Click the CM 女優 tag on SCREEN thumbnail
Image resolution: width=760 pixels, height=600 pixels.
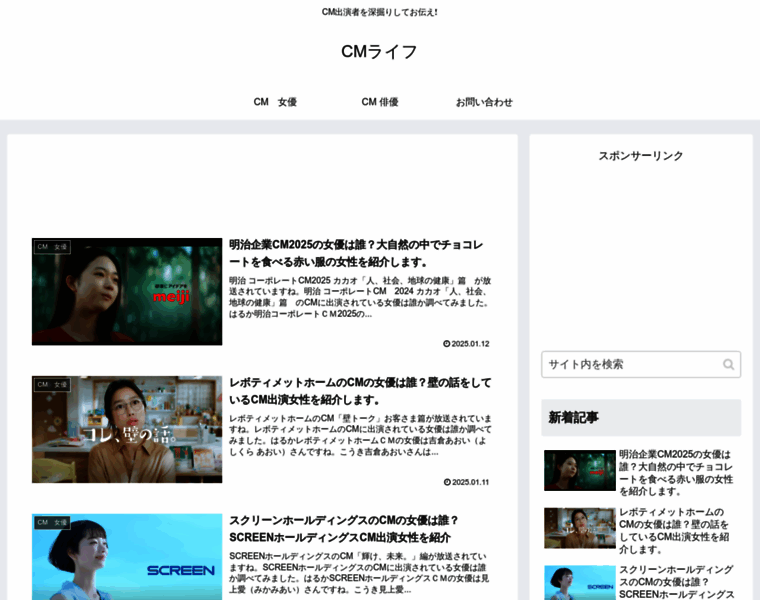pos(52,522)
